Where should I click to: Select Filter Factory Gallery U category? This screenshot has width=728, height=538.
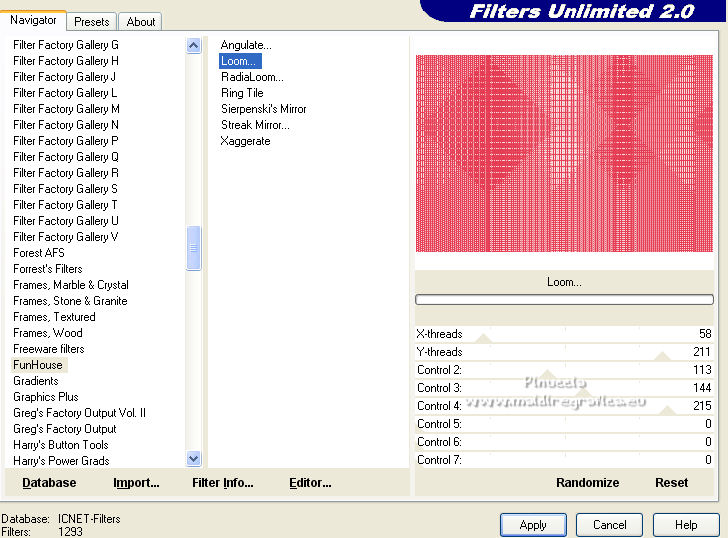66,221
